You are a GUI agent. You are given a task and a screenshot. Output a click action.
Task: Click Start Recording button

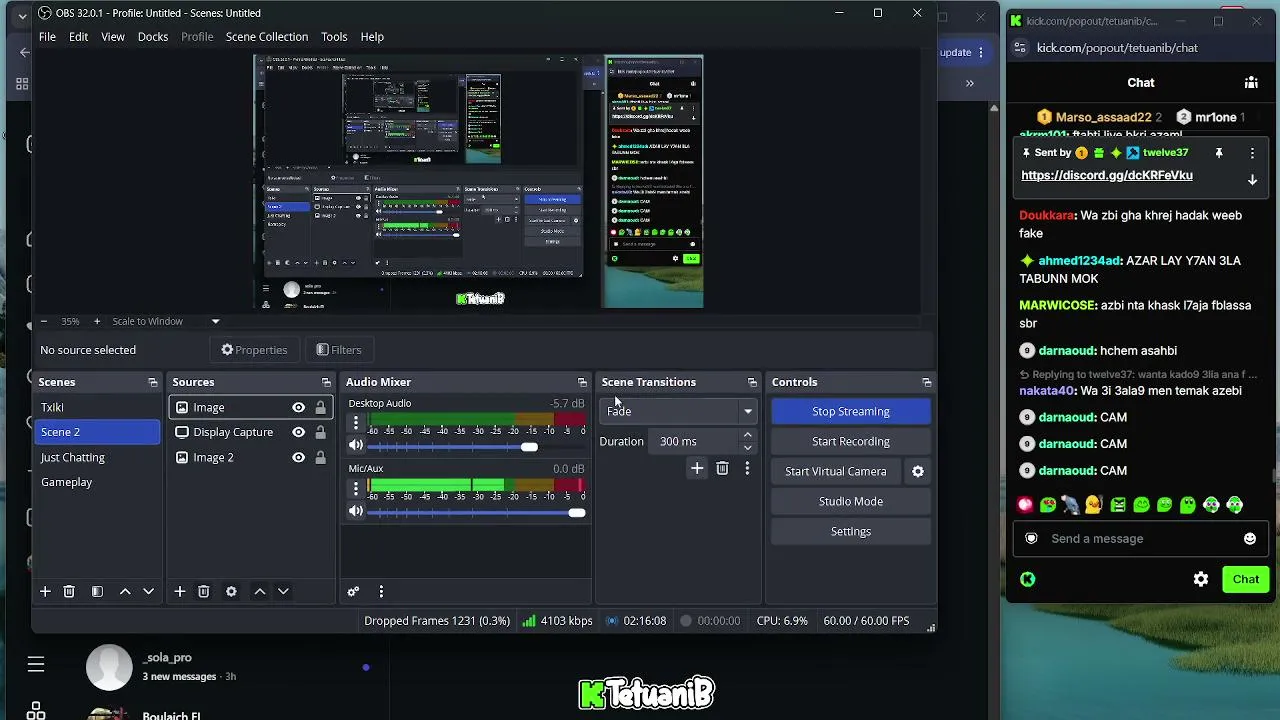[851, 441]
